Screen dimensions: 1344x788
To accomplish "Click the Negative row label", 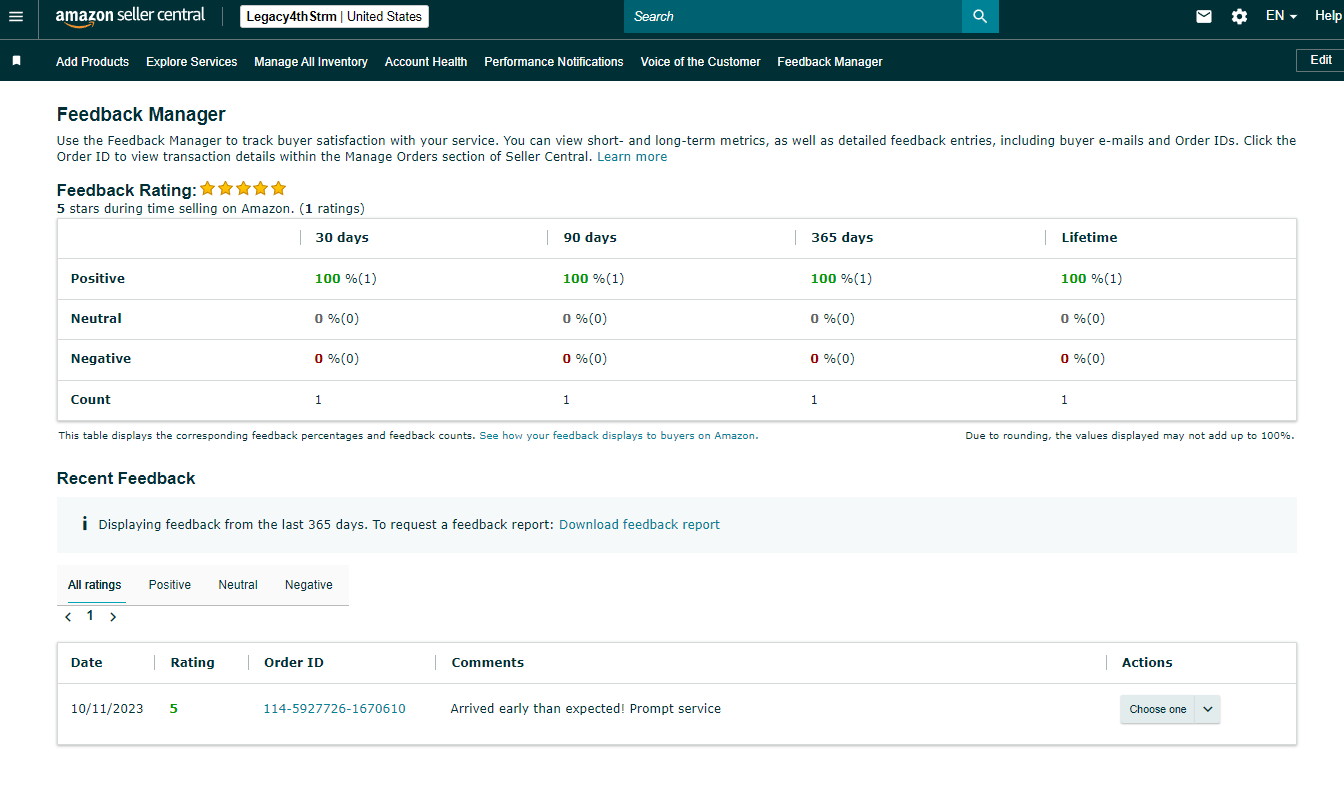I will point(101,359).
